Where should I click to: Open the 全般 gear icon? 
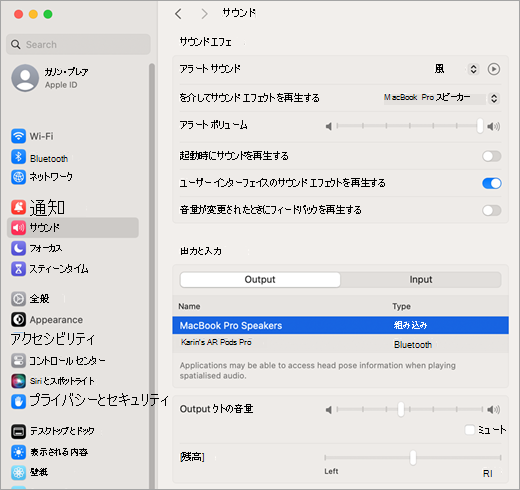(18, 299)
